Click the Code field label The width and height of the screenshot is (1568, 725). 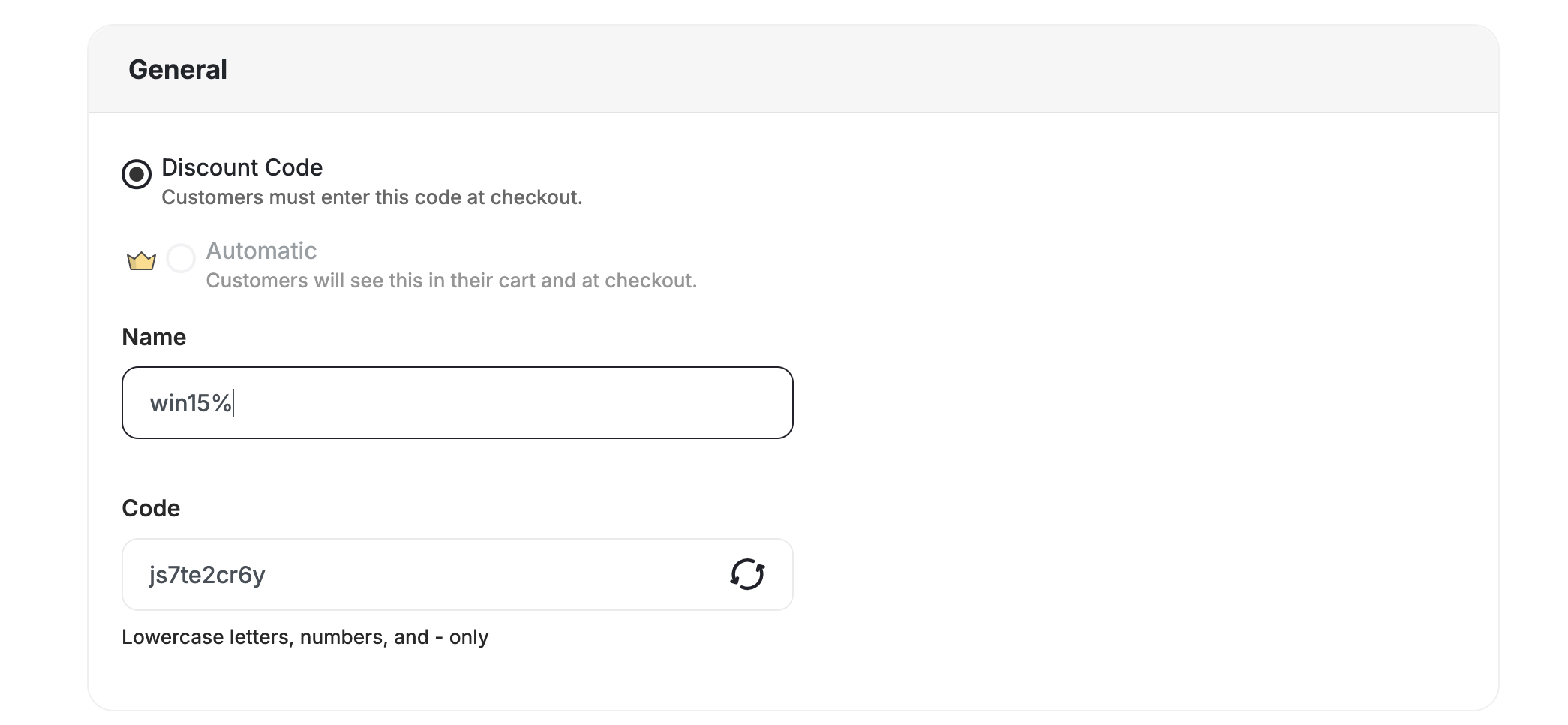151,508
